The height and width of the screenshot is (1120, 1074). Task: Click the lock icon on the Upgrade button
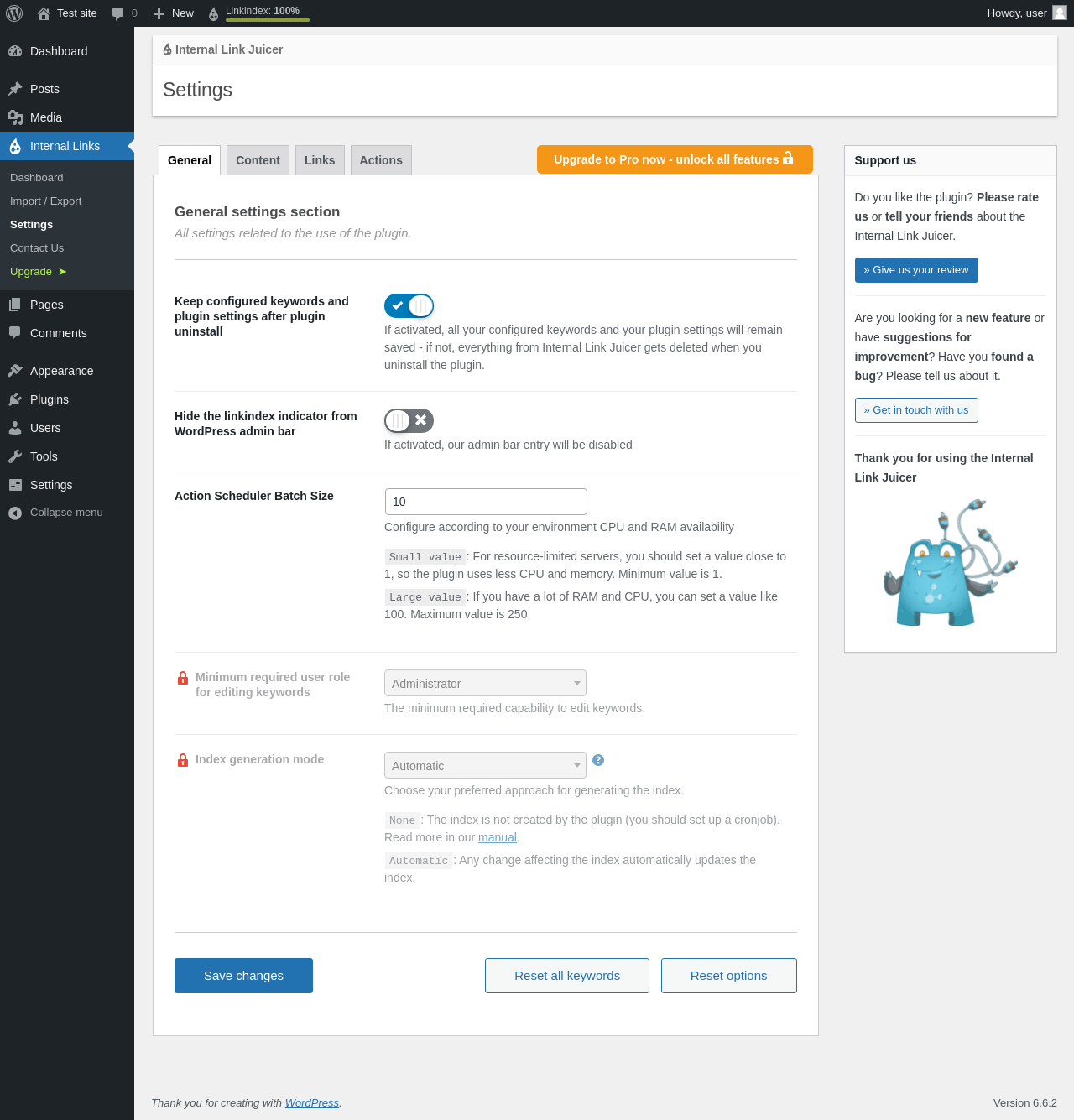point(788,158)
